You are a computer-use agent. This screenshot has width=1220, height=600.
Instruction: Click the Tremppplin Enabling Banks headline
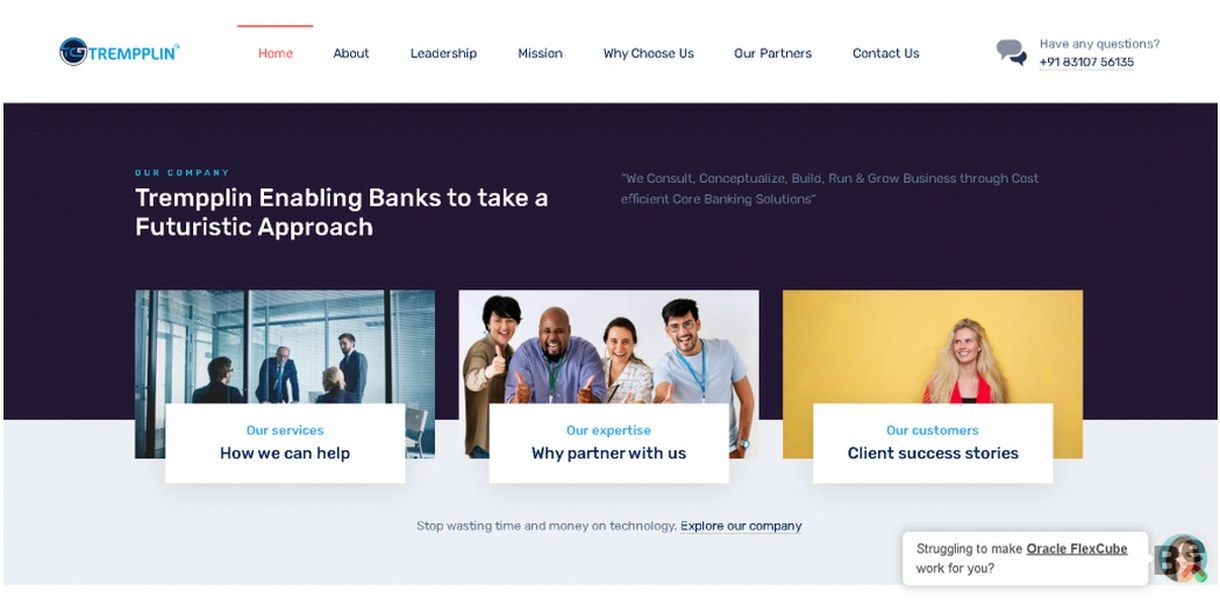(x=342, y=212)
